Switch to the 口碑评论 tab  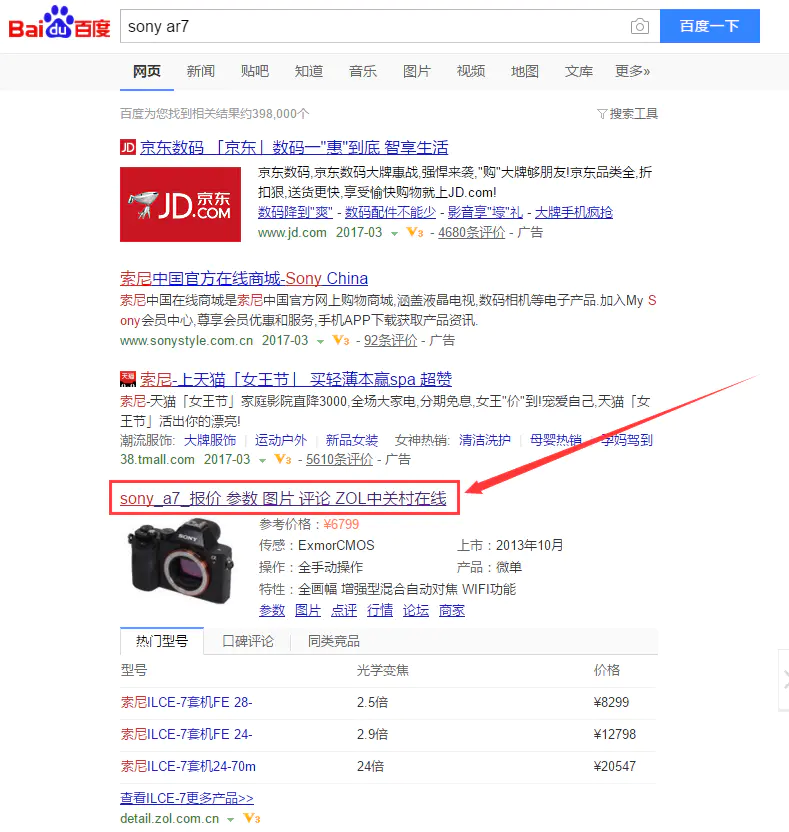click(x=247, y=641)
